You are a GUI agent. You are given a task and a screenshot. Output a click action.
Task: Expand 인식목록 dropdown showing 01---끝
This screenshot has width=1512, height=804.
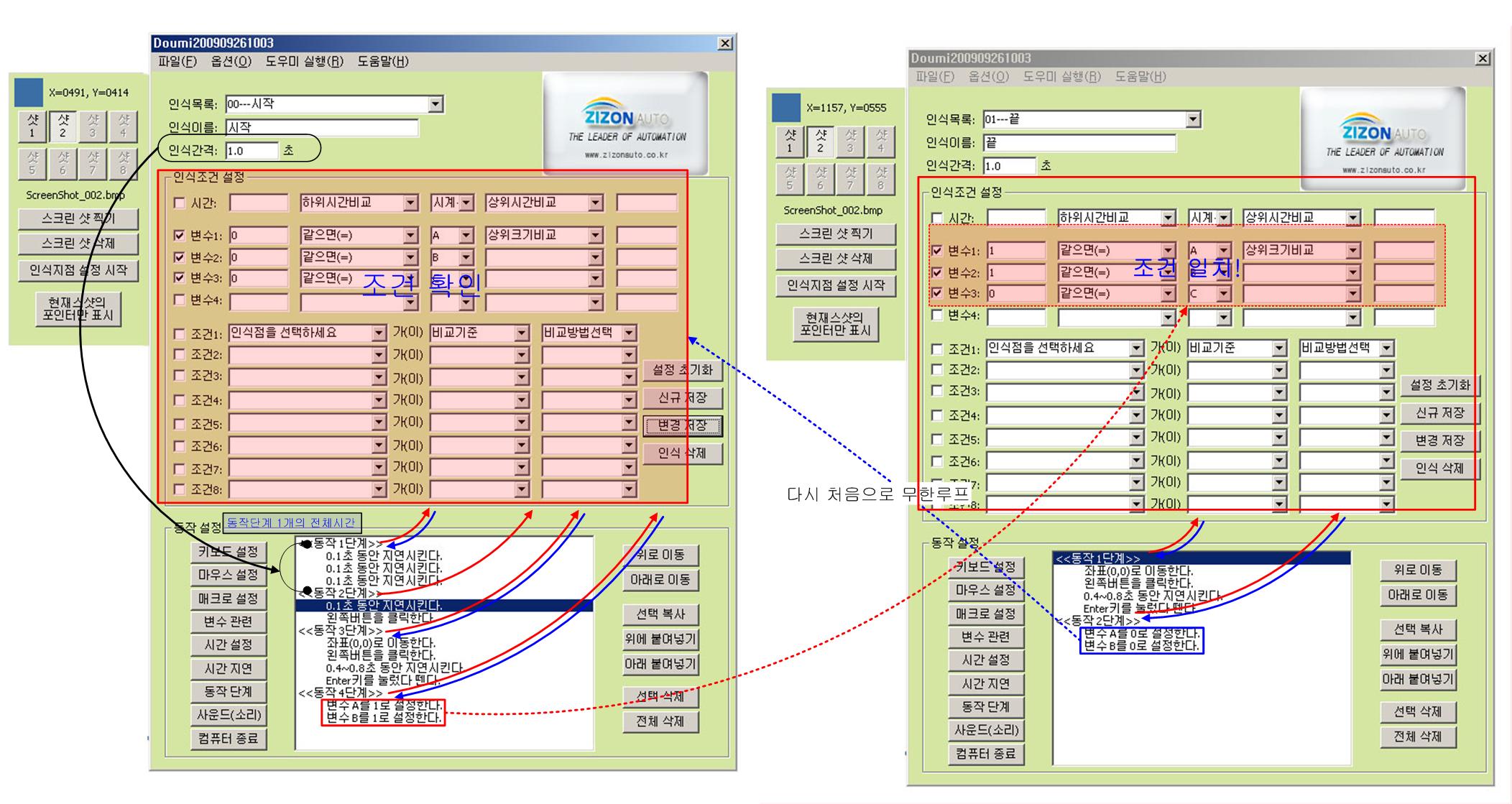[1193, 120]
